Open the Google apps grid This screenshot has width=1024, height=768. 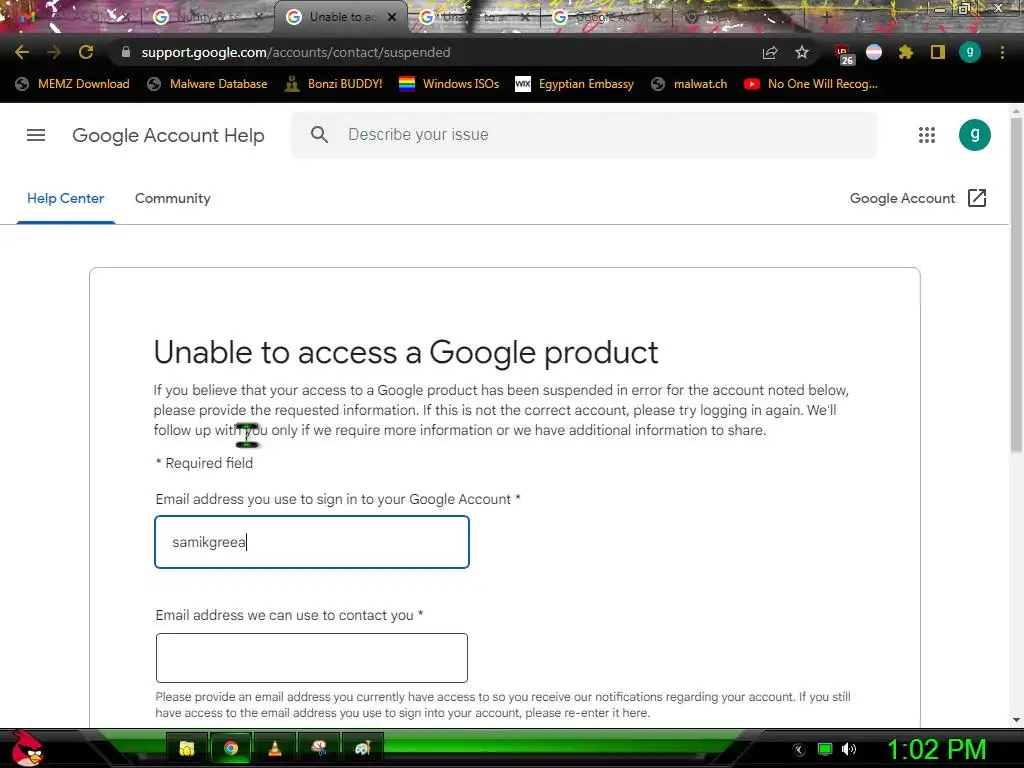(x=927, y=135)
